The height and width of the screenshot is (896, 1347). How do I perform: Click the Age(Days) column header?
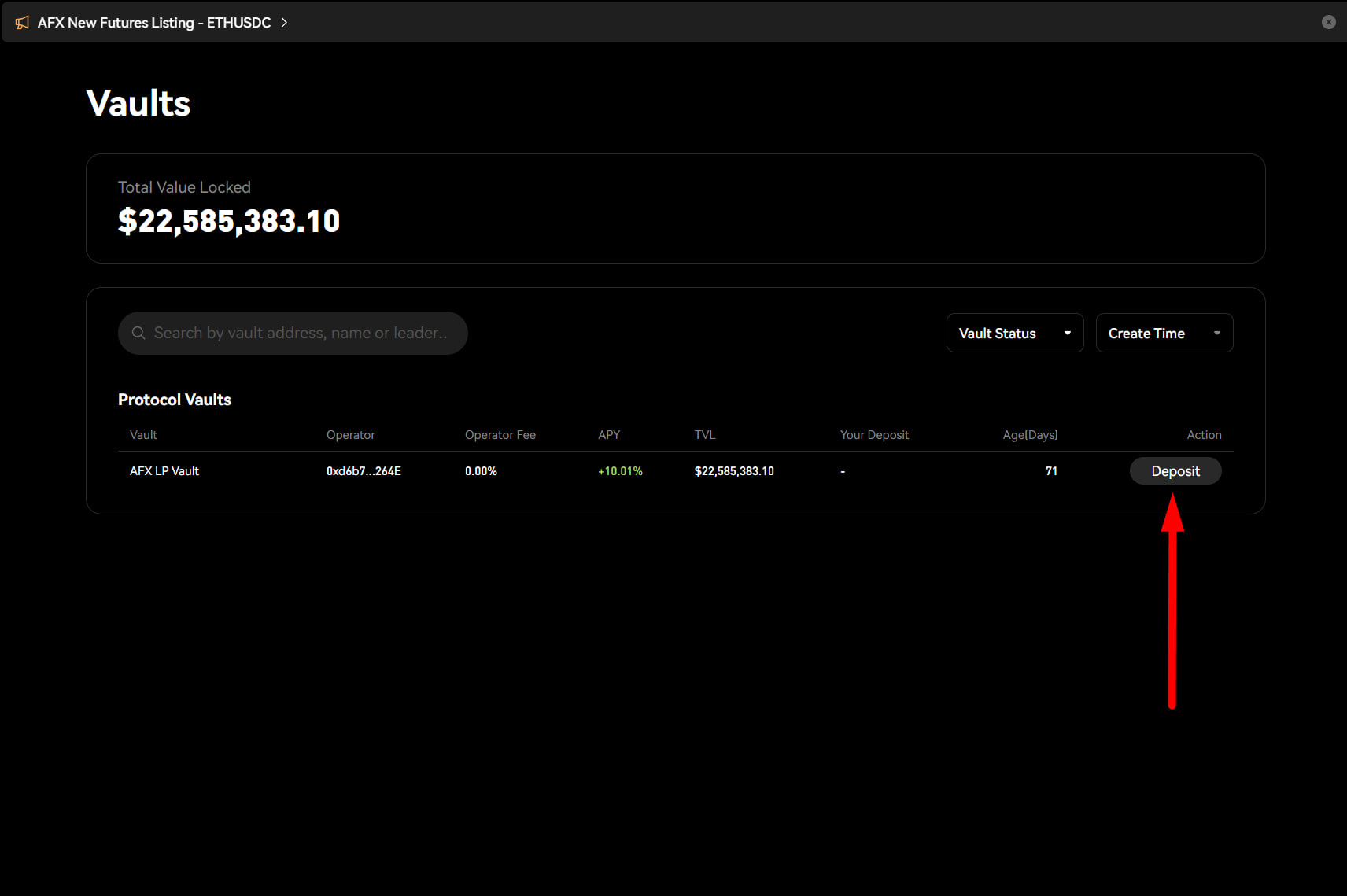1030,435
